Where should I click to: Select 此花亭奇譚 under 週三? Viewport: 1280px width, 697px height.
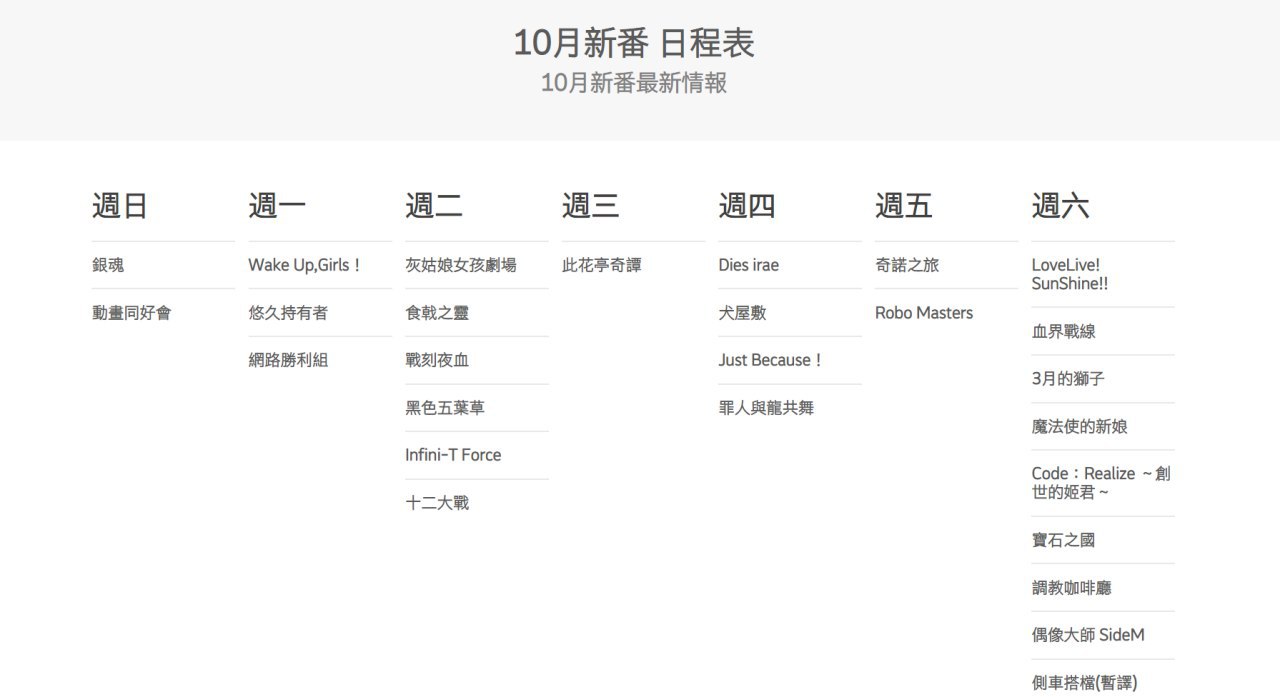[602, 265]
